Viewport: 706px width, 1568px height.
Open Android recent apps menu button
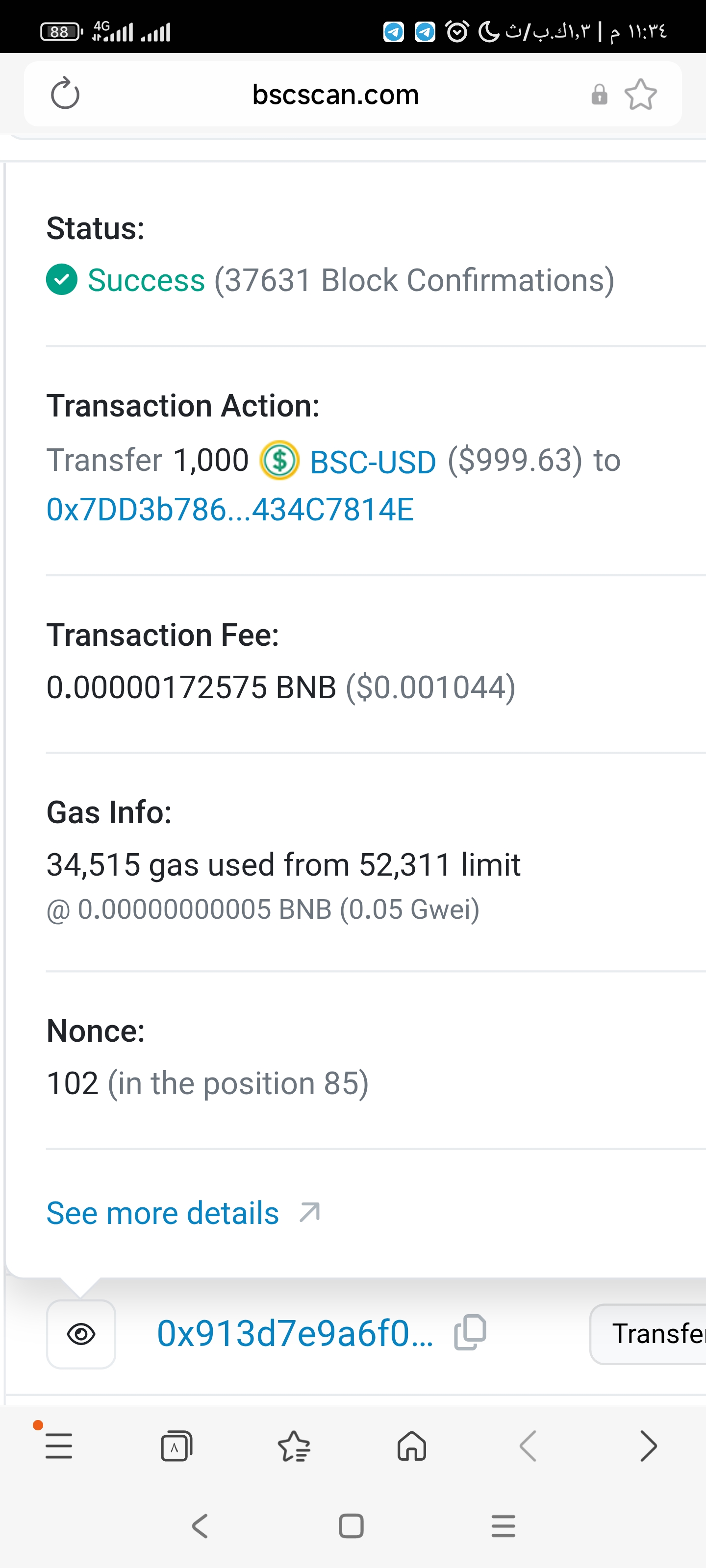(x=503, y=1525)
